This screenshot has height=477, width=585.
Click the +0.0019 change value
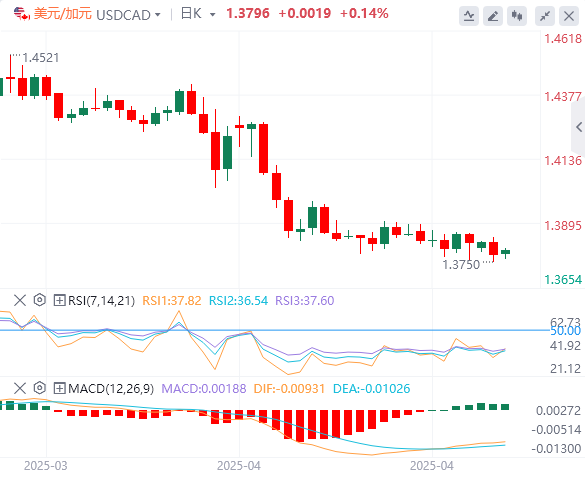pos(305,14)
